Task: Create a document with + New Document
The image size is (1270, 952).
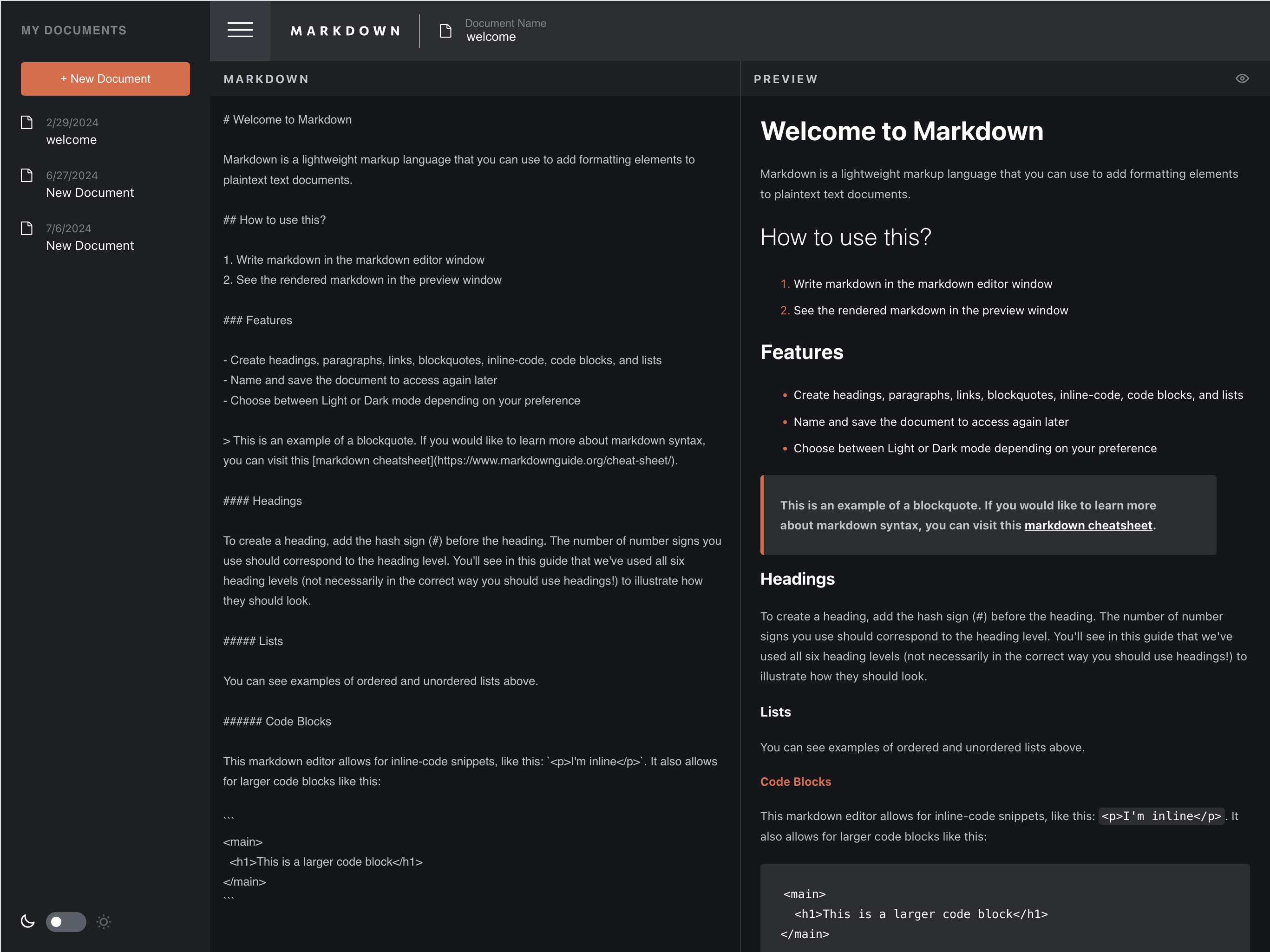Action: tap(105, 78)
